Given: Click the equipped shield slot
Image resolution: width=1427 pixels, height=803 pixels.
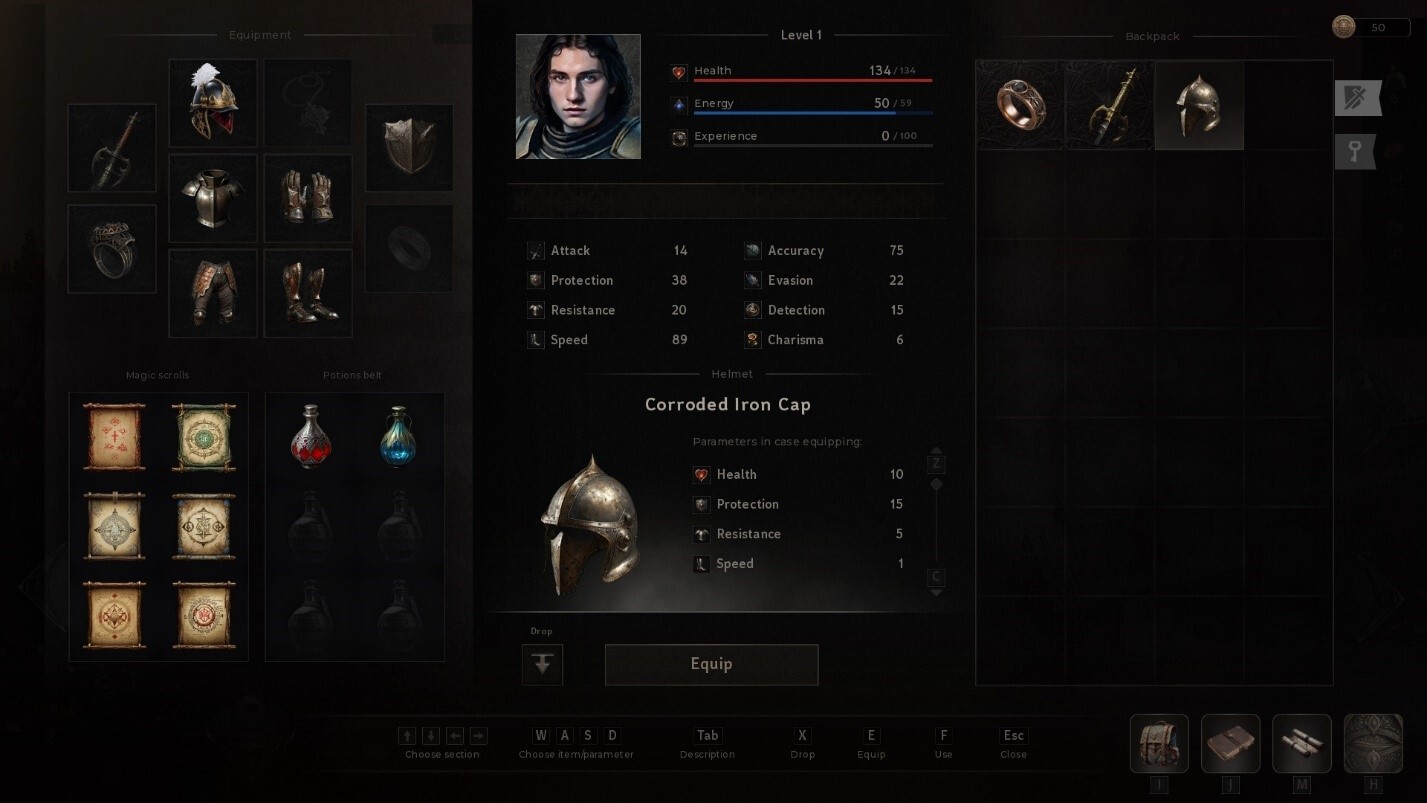Looking at the screenshot, I should click(x=409, y=148).
